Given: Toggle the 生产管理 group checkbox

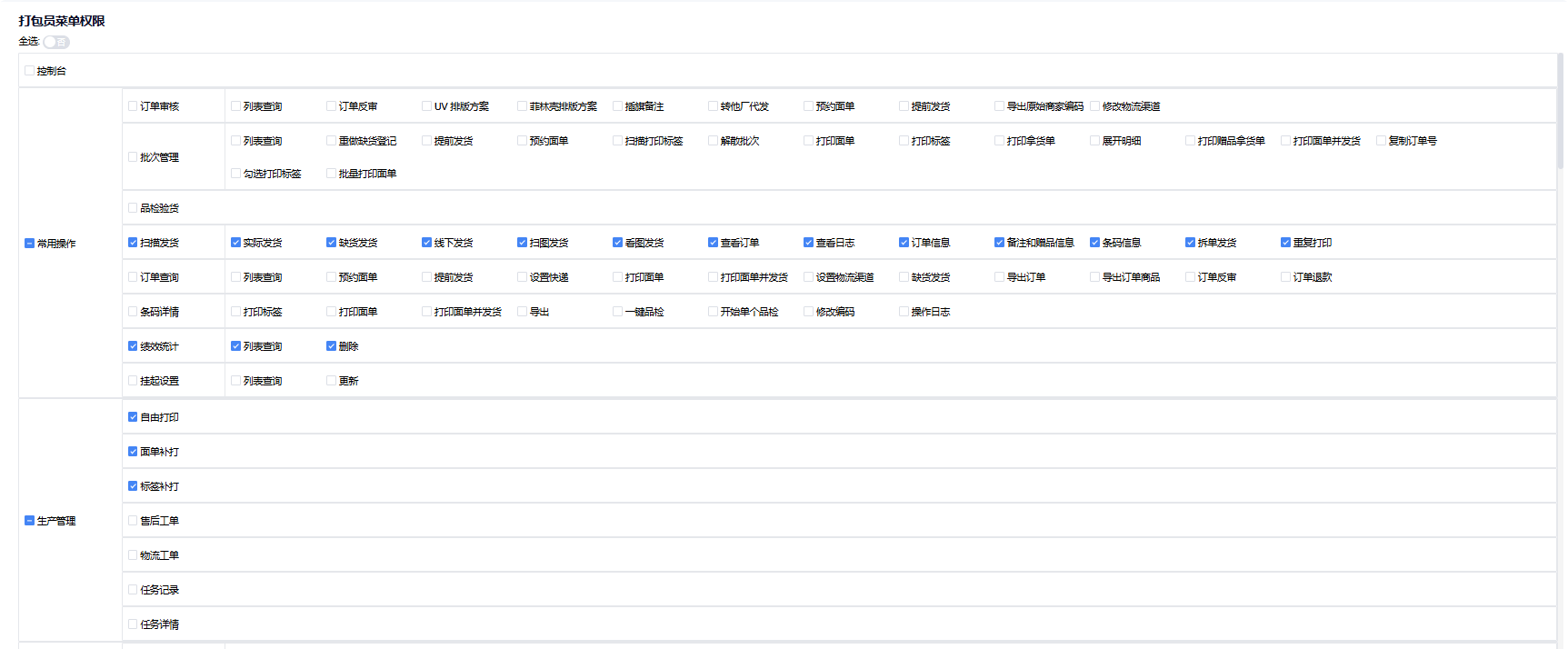Looking at the screenshot, I should pyautogui.click(x=29, y=521).
